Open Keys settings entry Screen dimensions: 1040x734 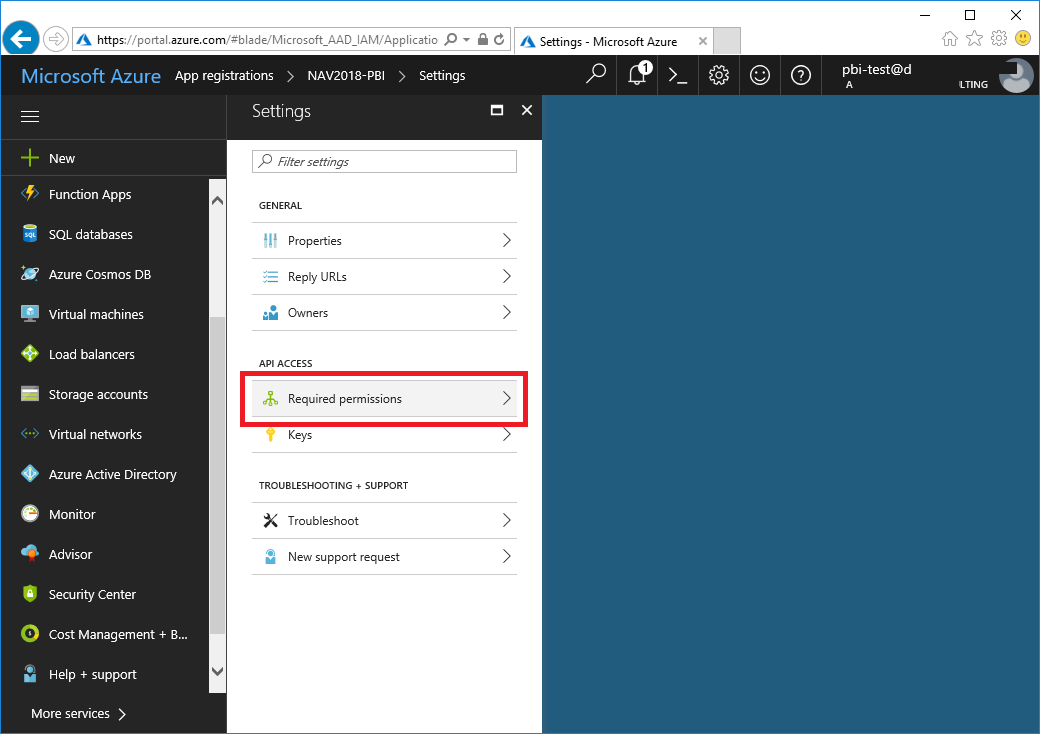(x=384, y=434)
